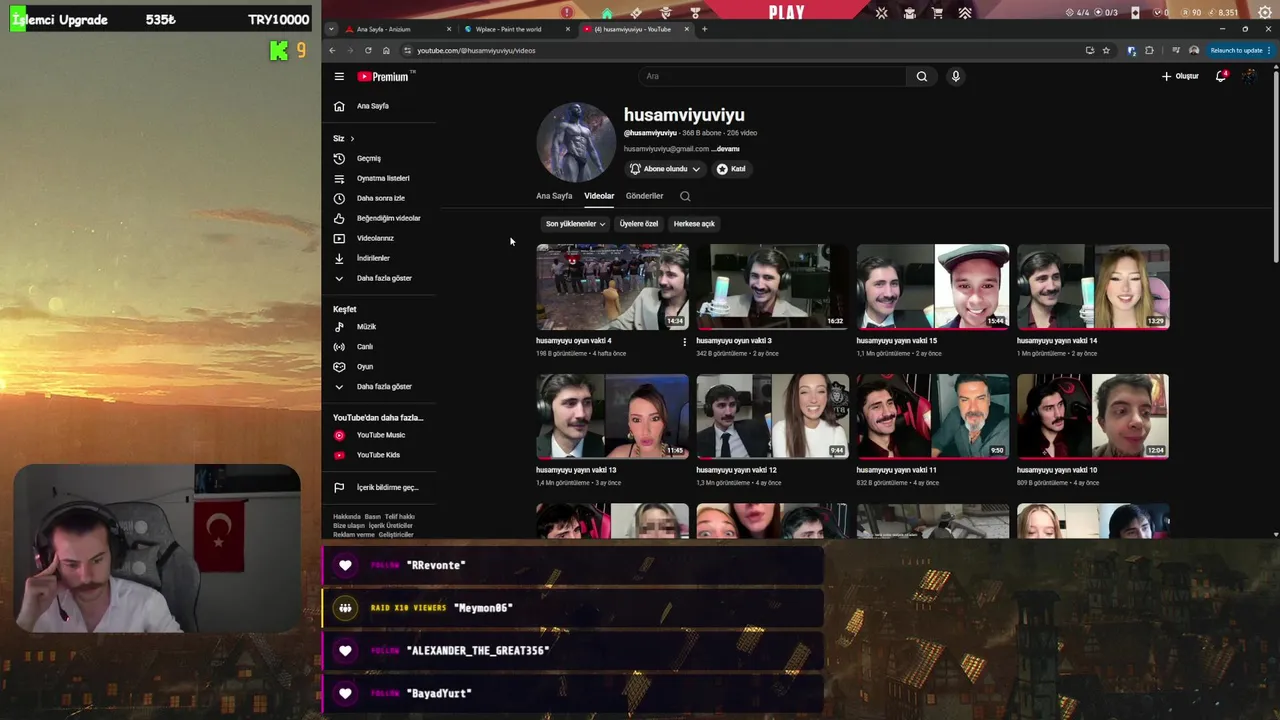The width and height of the screenshot is (1280, 720).
Task: Select the Videolar tab
Action: pos(599,196)
